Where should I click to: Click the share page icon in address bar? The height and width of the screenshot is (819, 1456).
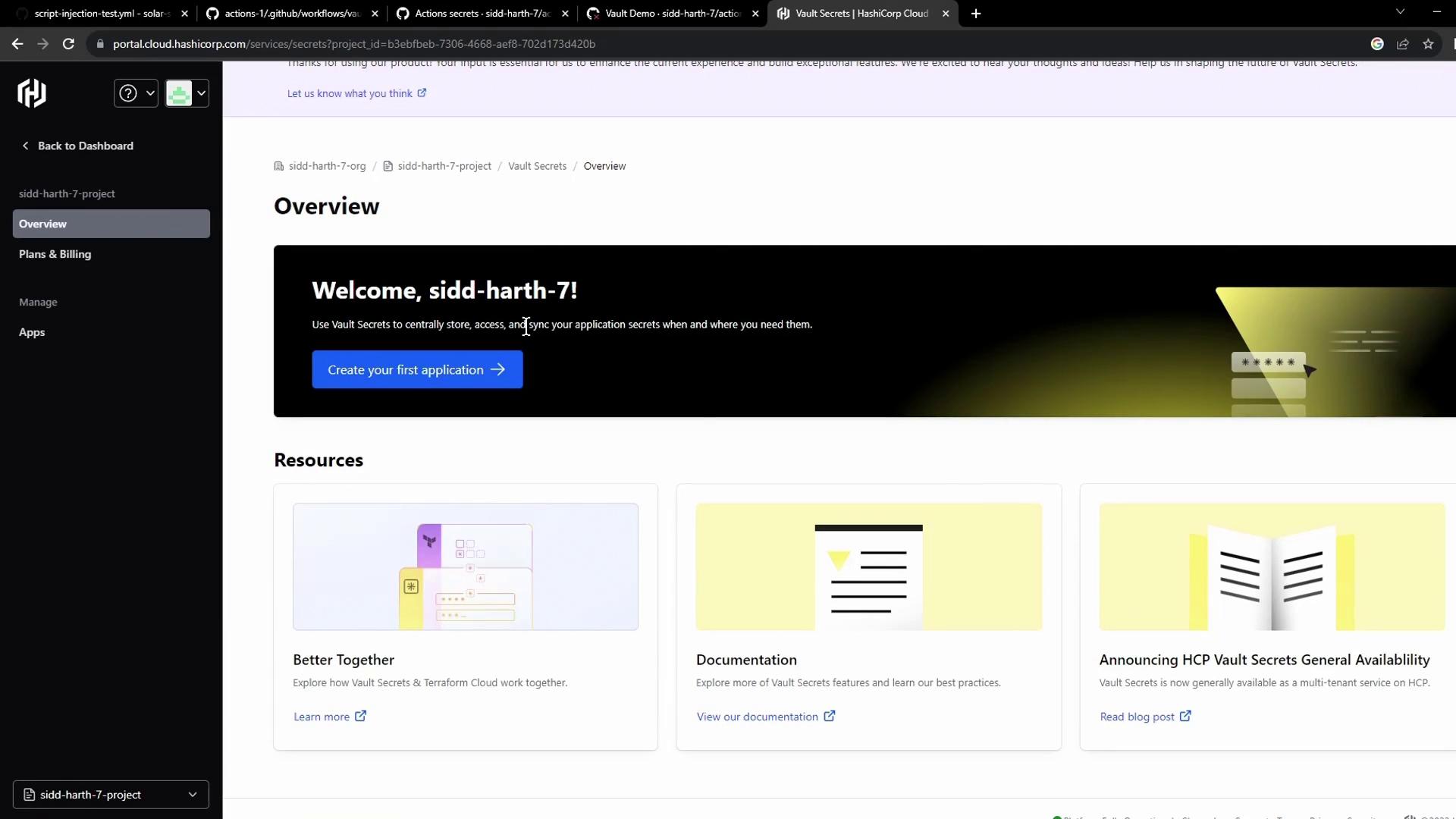1403,44
